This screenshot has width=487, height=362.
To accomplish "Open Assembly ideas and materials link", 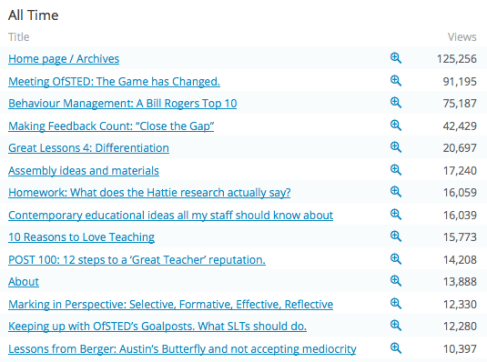I will coord(84,171).
